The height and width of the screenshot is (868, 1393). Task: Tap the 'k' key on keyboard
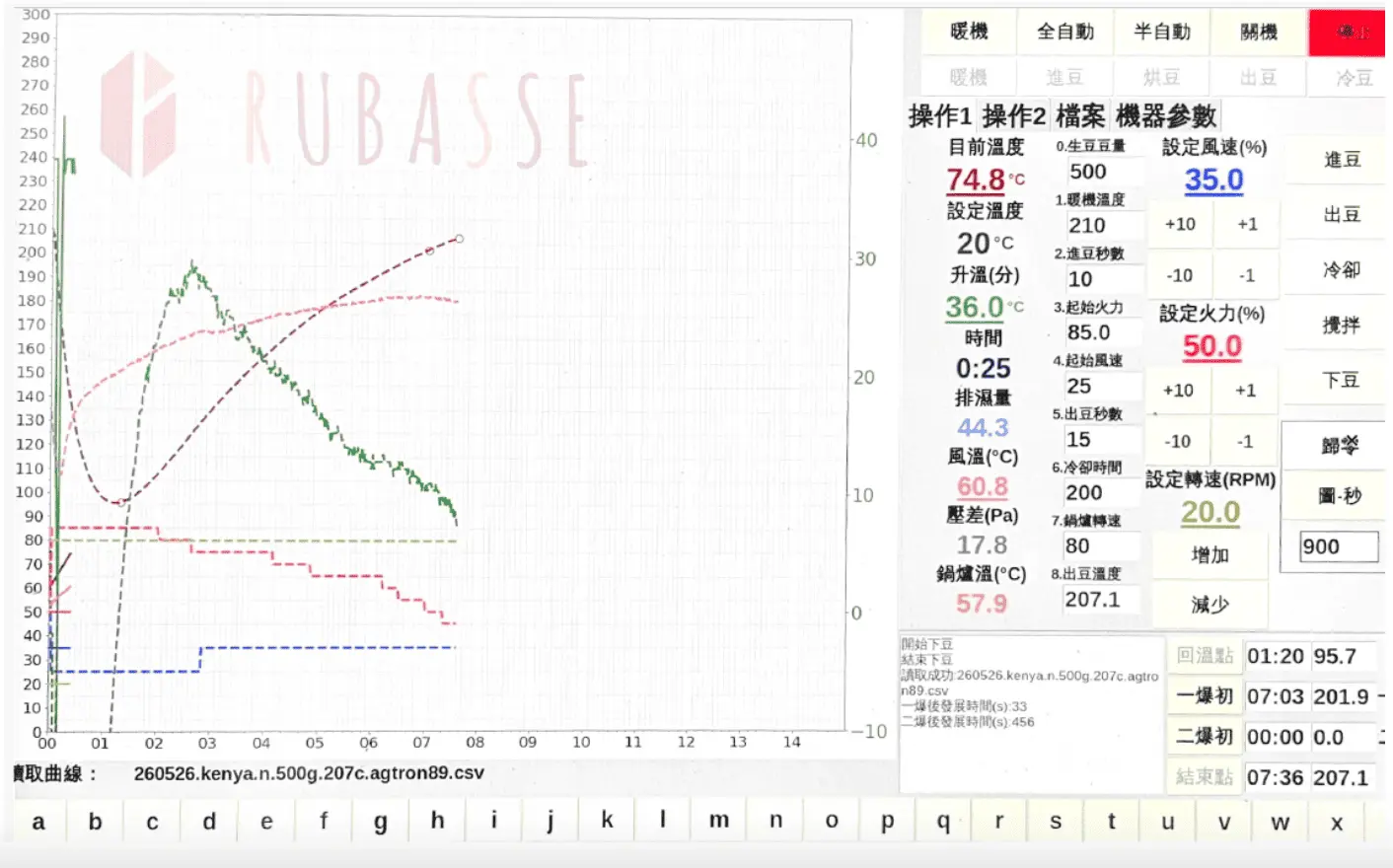(x=607, y=820)
